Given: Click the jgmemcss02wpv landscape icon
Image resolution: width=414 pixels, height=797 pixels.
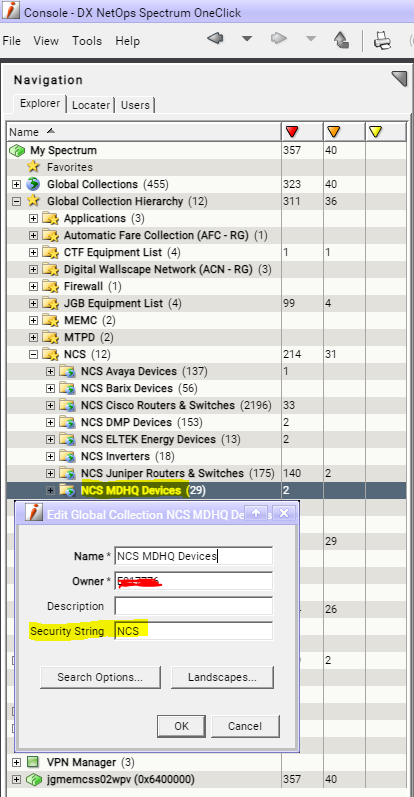Looking at the screenshot, I should coord(34,779).
